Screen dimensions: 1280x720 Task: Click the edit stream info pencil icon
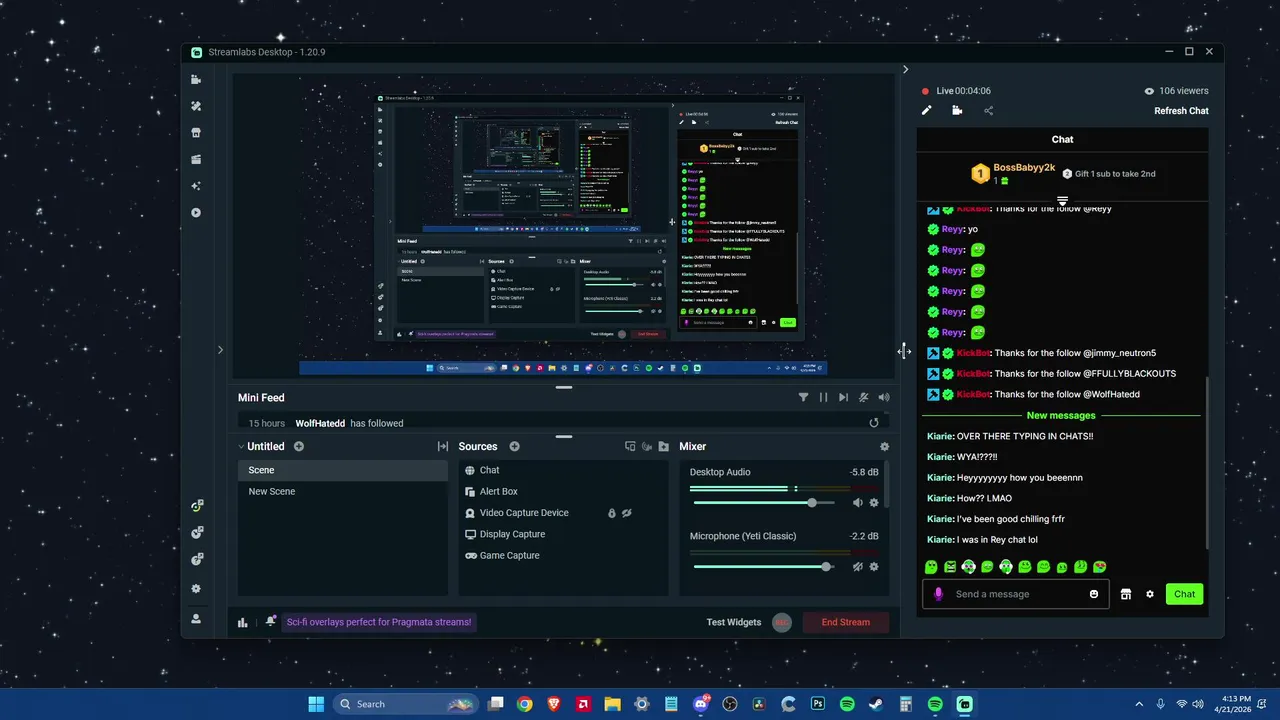point(927,111)
